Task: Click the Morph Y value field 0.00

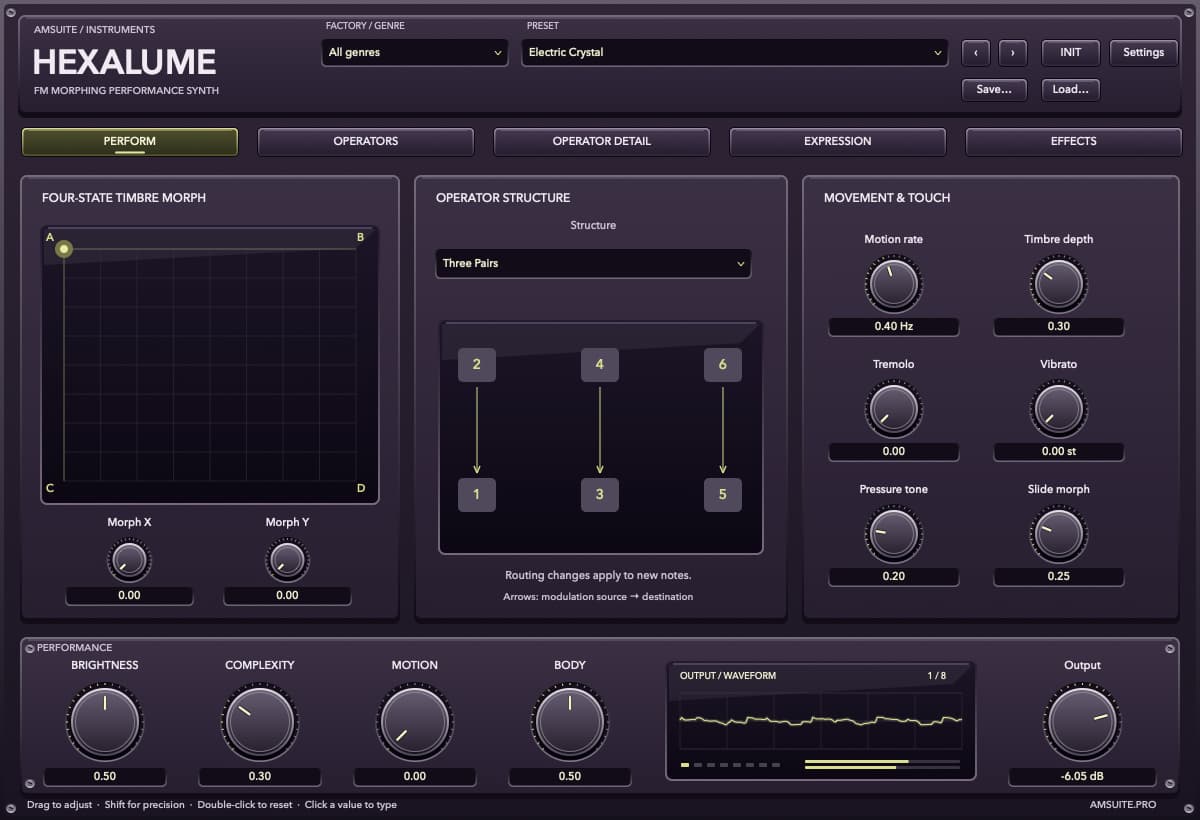Action: tap(287, 595)
